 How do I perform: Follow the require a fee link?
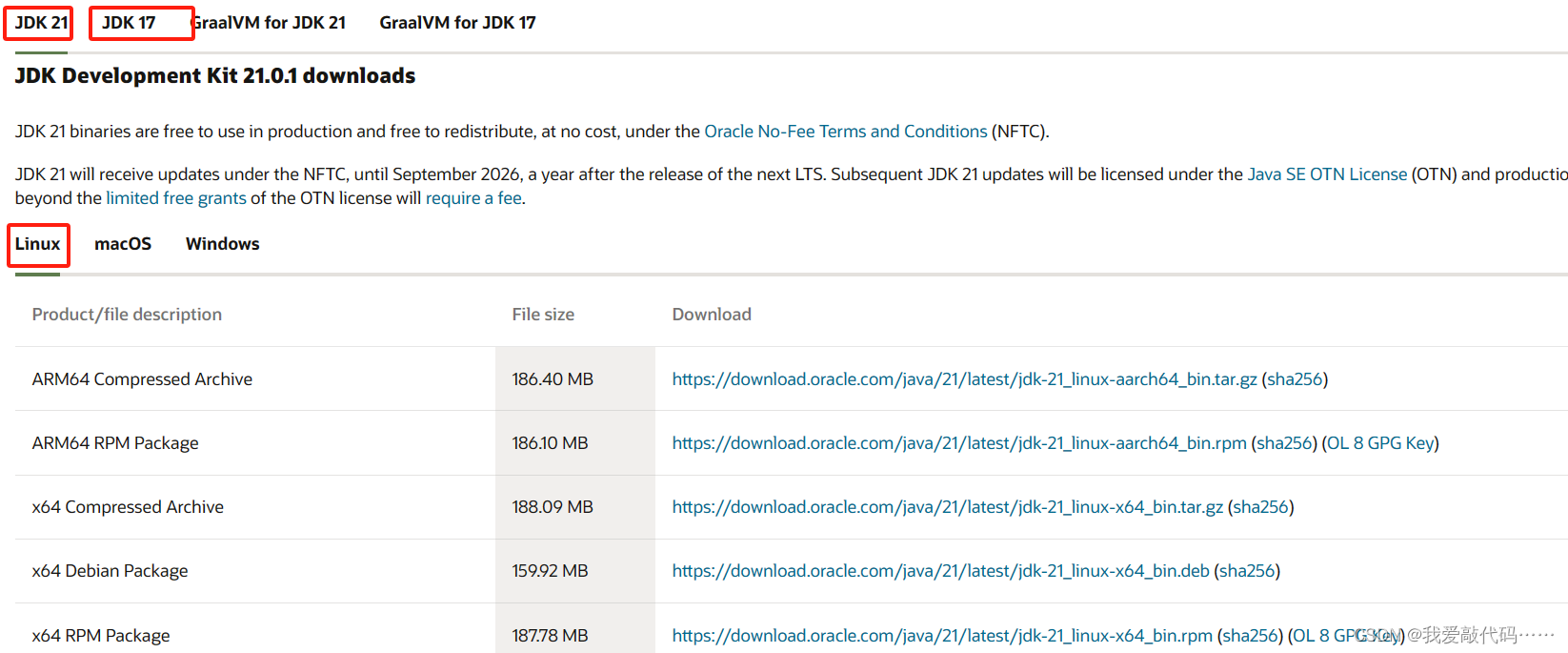(473, 198)
